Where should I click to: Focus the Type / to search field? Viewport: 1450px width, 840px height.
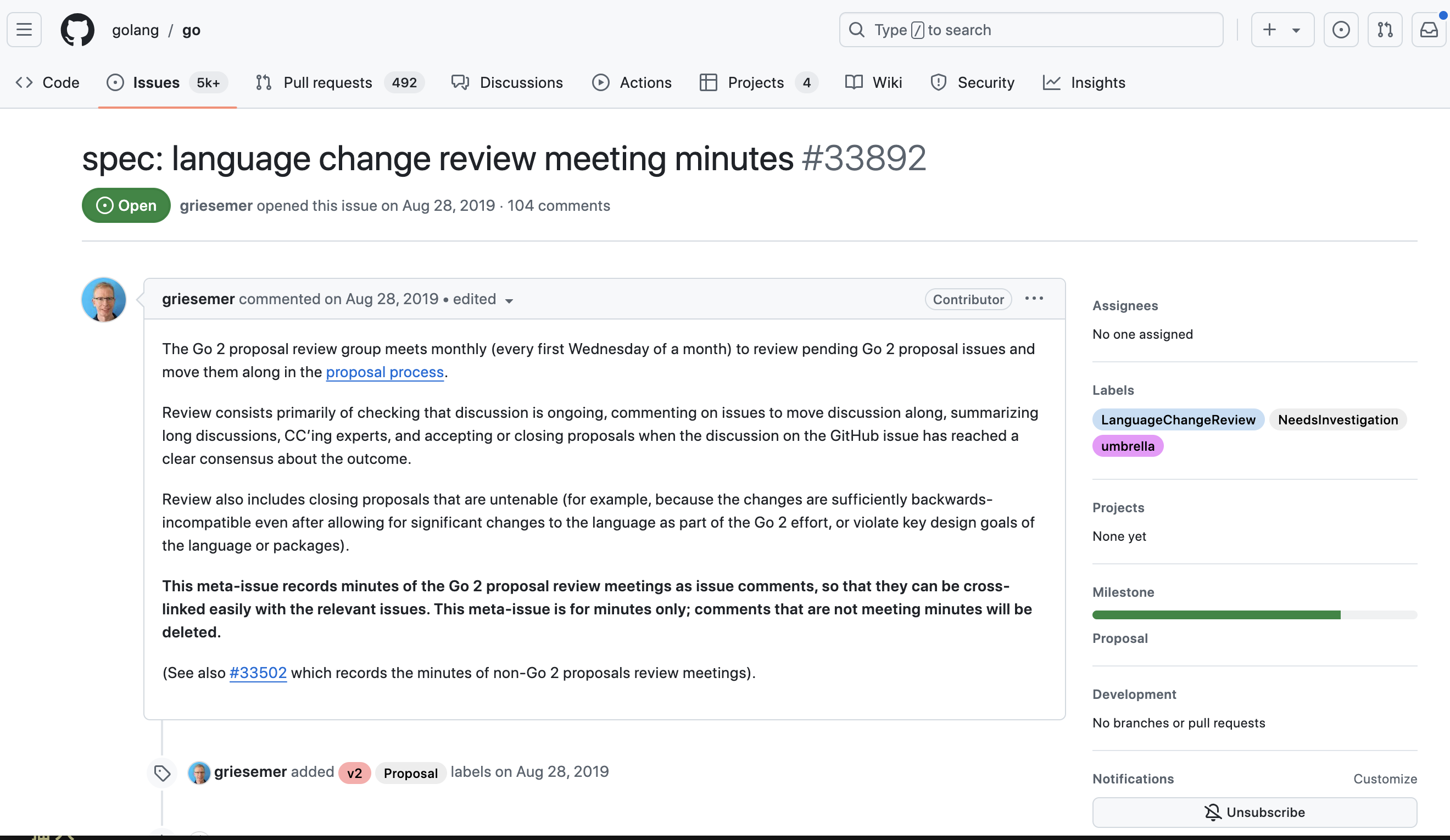pyautogui.click(x=1031, y=30)
